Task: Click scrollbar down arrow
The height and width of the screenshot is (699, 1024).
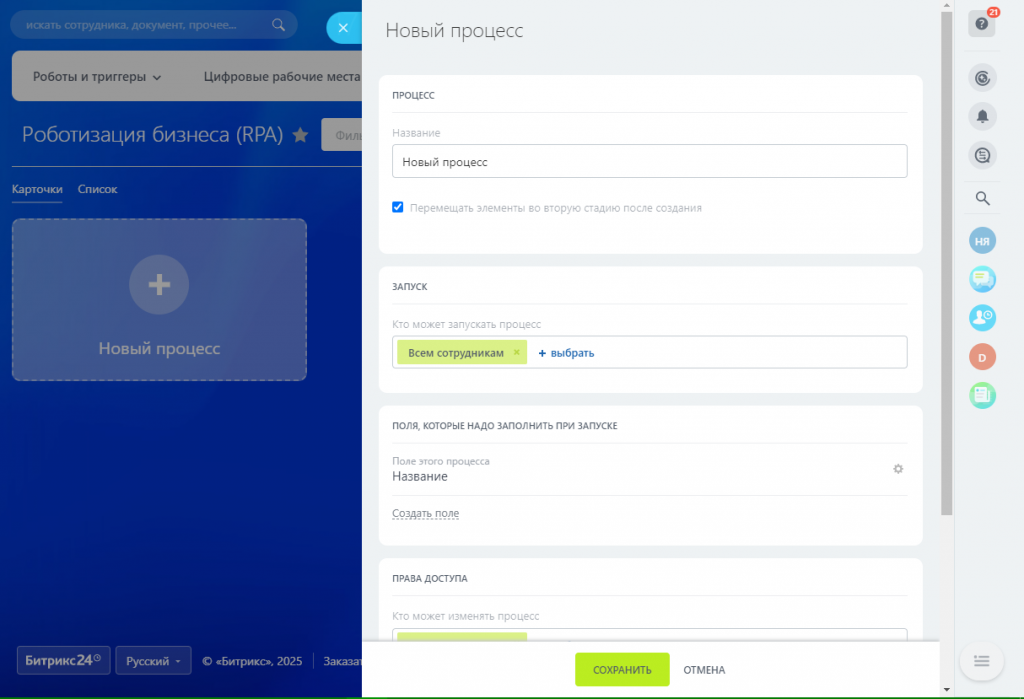Action: tap(947, 689)
